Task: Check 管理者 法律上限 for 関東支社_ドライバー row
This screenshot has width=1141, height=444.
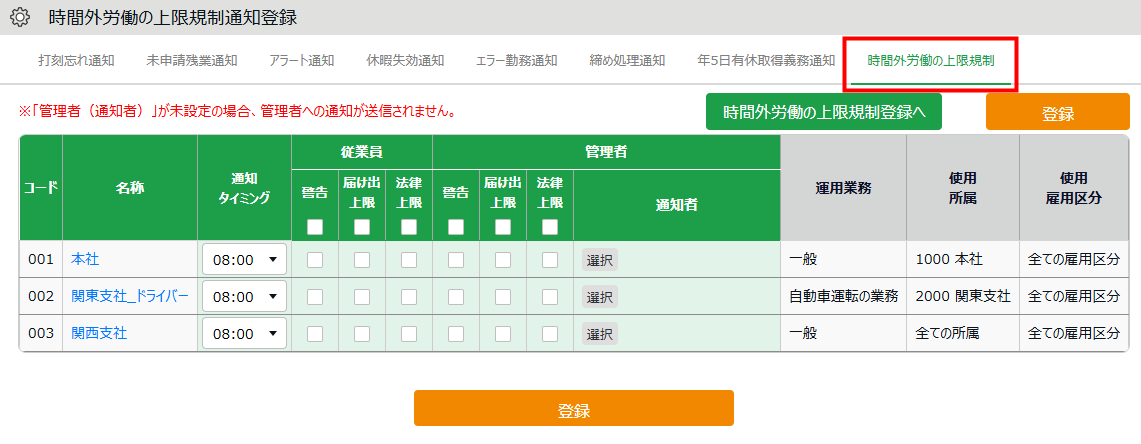Action: 550,296
